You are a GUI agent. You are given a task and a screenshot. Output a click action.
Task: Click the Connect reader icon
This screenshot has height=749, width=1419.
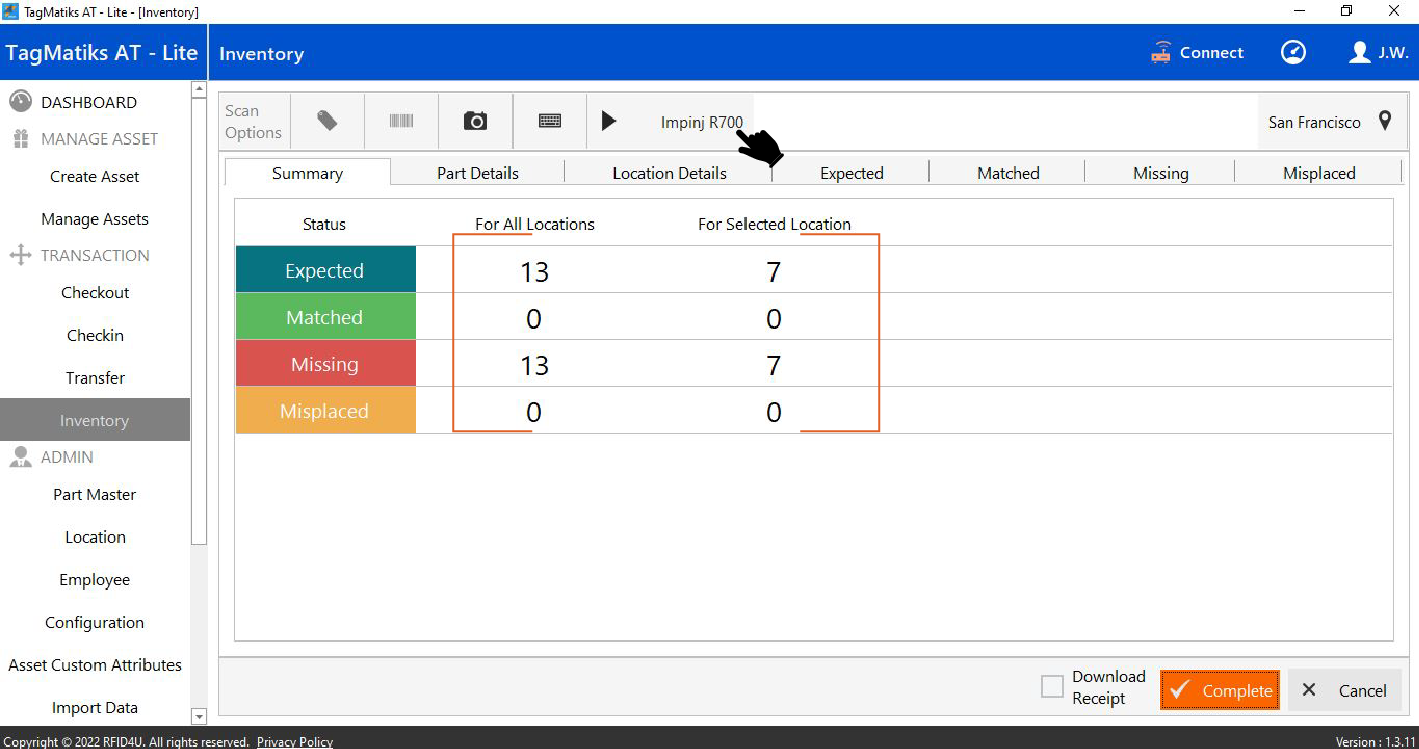click(x=1161, y=53)
